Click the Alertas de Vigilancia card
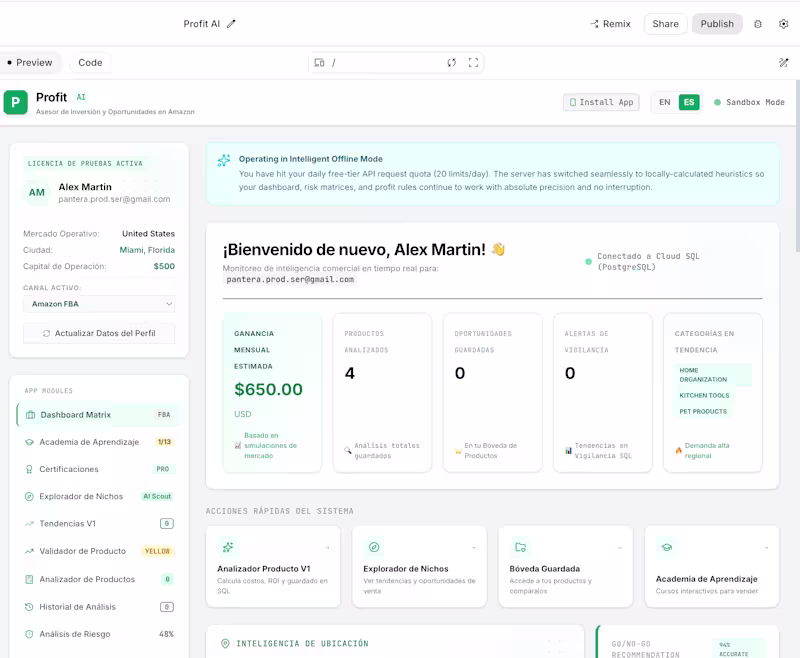This screenshot has width=800, height=658. (x=603, y=393)
